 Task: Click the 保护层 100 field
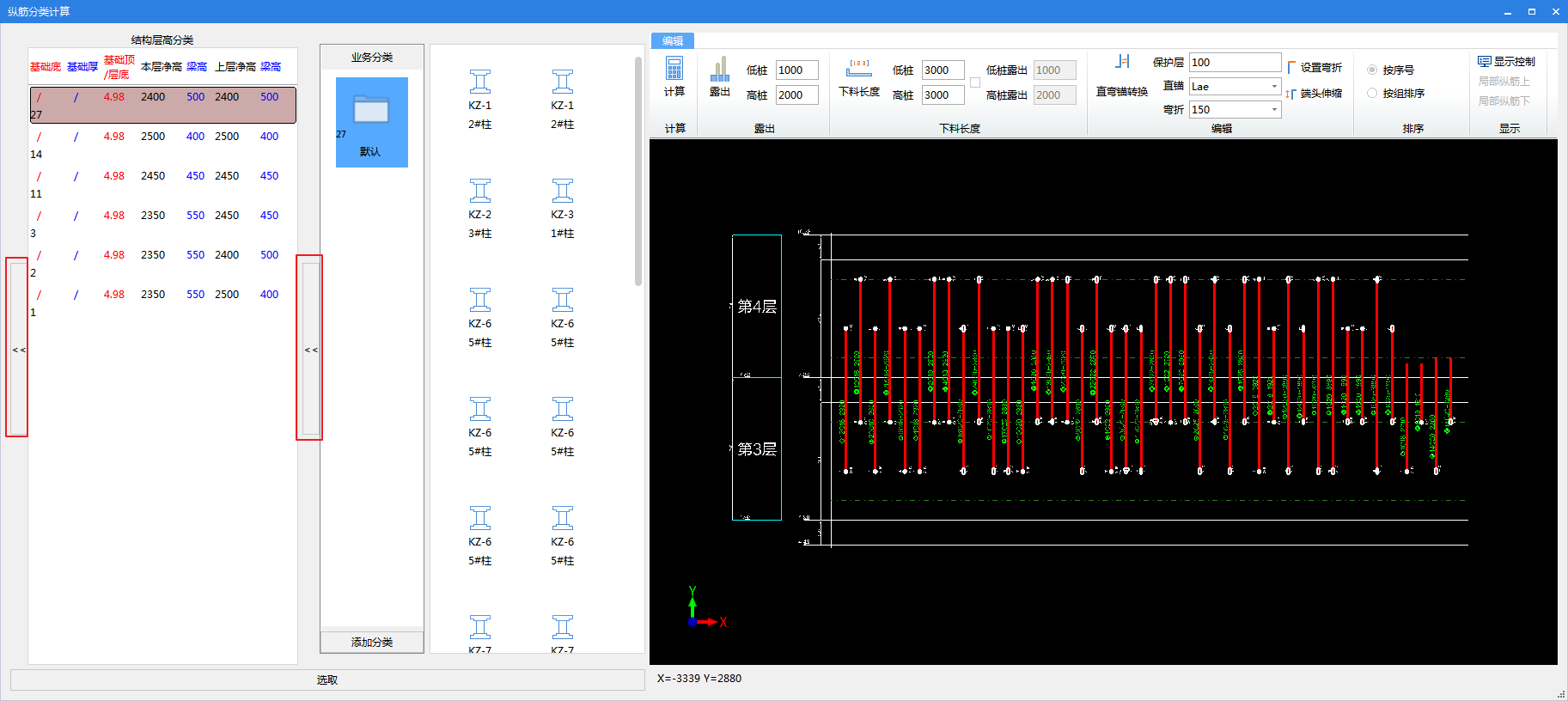[x=1235, y=63]
